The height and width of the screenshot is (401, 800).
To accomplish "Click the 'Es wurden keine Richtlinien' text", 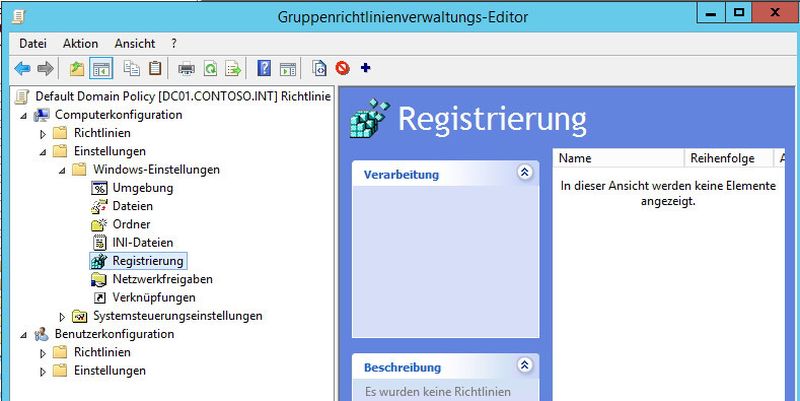I will coord(438,392).
